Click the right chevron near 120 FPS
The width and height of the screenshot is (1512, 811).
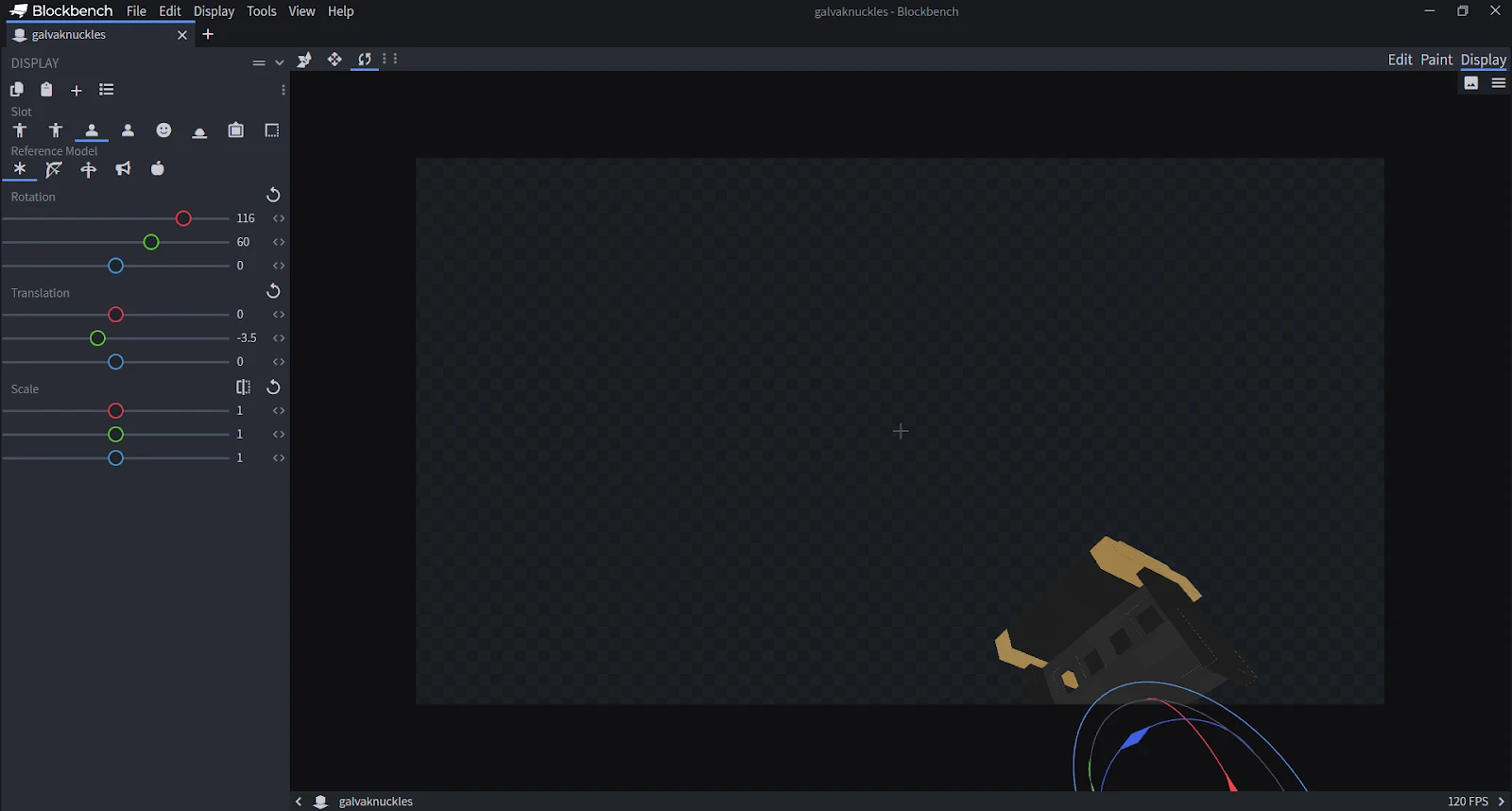click(1502, 802)
